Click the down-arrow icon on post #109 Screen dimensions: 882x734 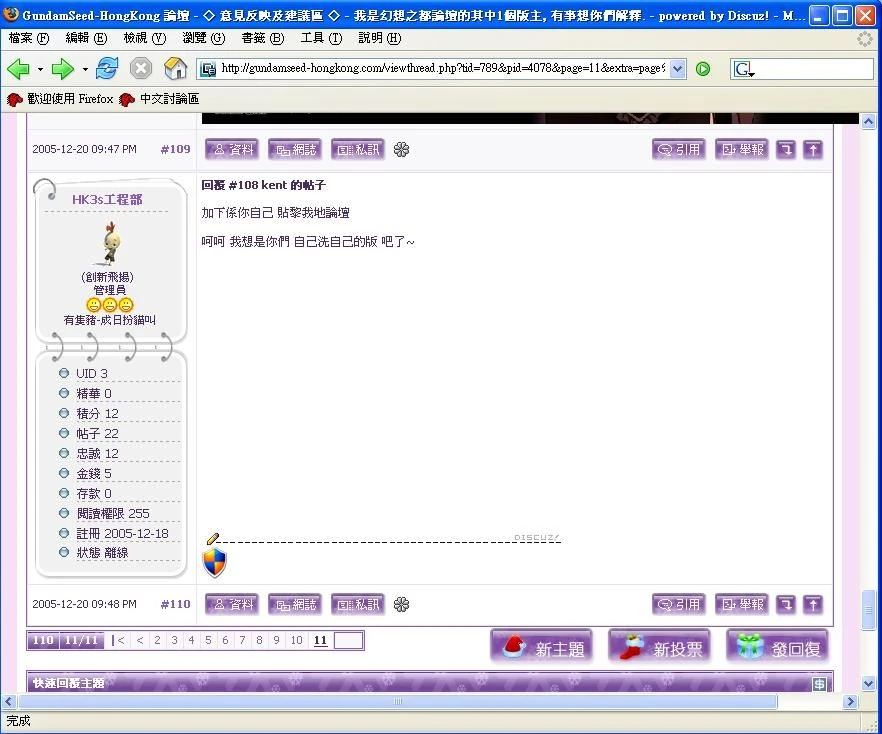coord(786,150)
